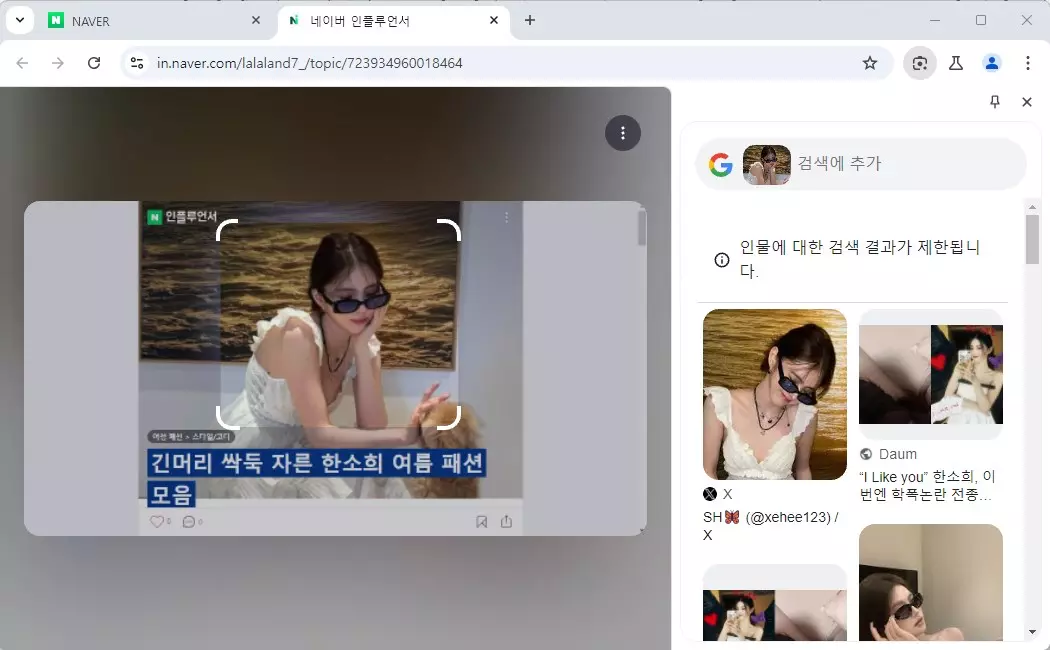This screenshot has width=1050, height=650.
Task: Click the Google G logo in the side panel
Action: coord(720,164)
